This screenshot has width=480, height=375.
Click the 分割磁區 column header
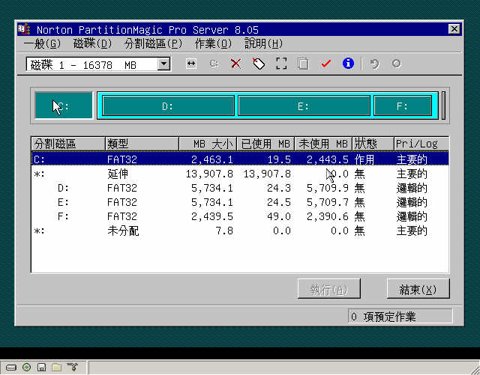[68, 144]
